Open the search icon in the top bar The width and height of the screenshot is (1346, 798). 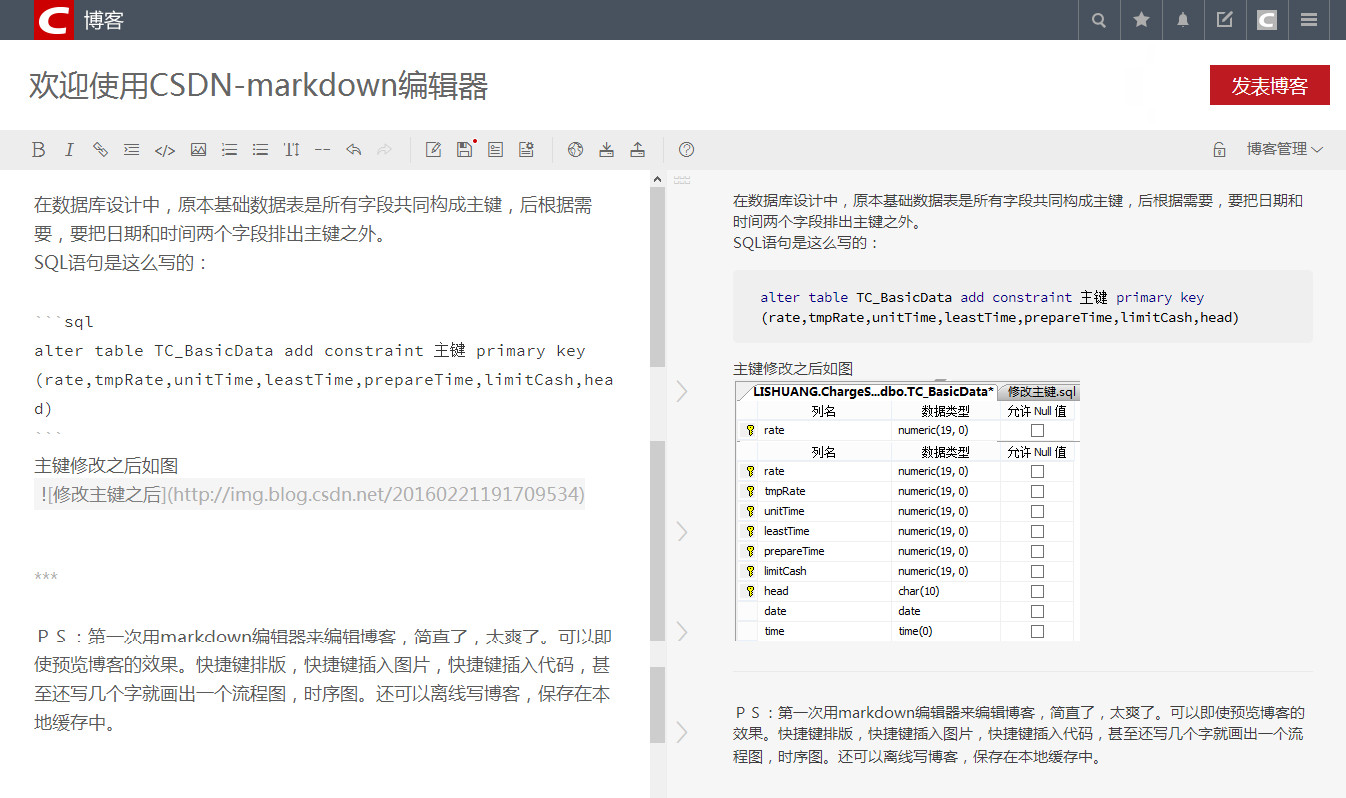tap(1099, 20)
